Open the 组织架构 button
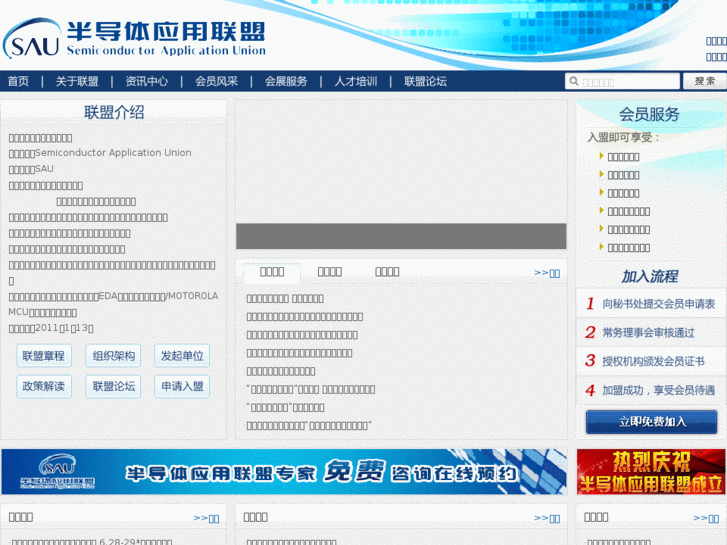Screen dimensions: 727x545 (x=113, y=356)
